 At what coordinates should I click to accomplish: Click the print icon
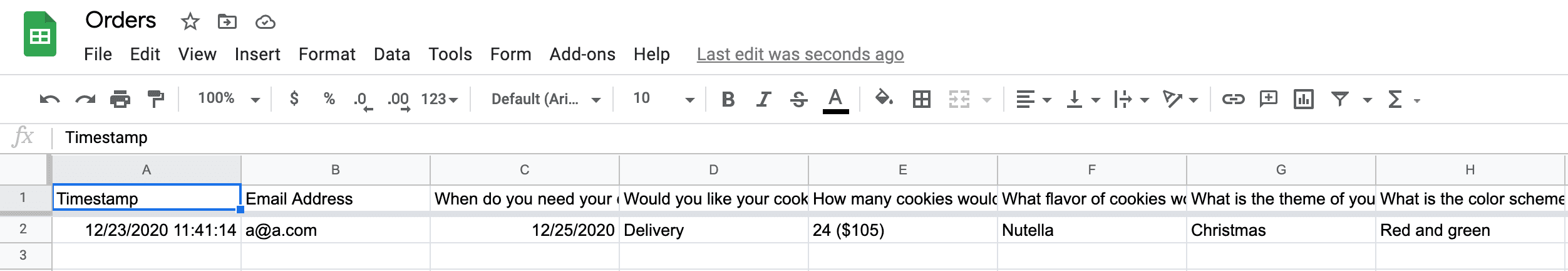click(x=120, y=99)
